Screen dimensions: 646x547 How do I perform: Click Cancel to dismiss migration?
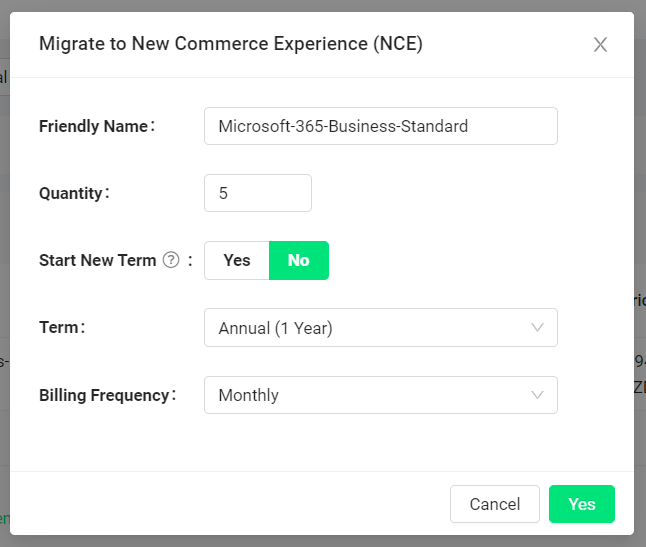[x=495, y=504]
